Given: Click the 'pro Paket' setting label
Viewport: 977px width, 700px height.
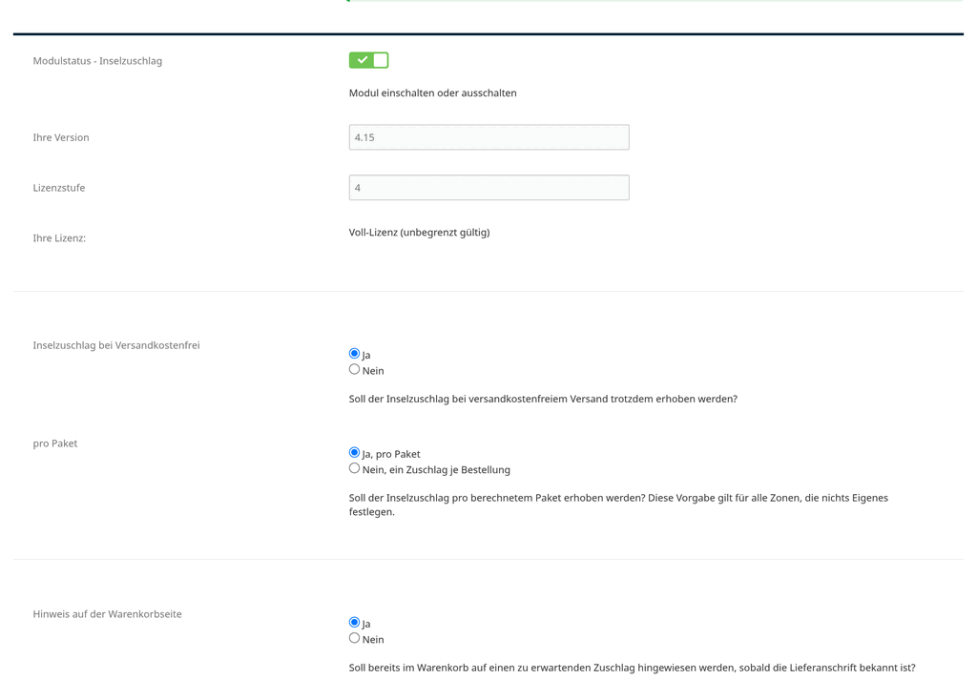Looking at the screenshot, I should pyautogui.click(x=55, y=444).
